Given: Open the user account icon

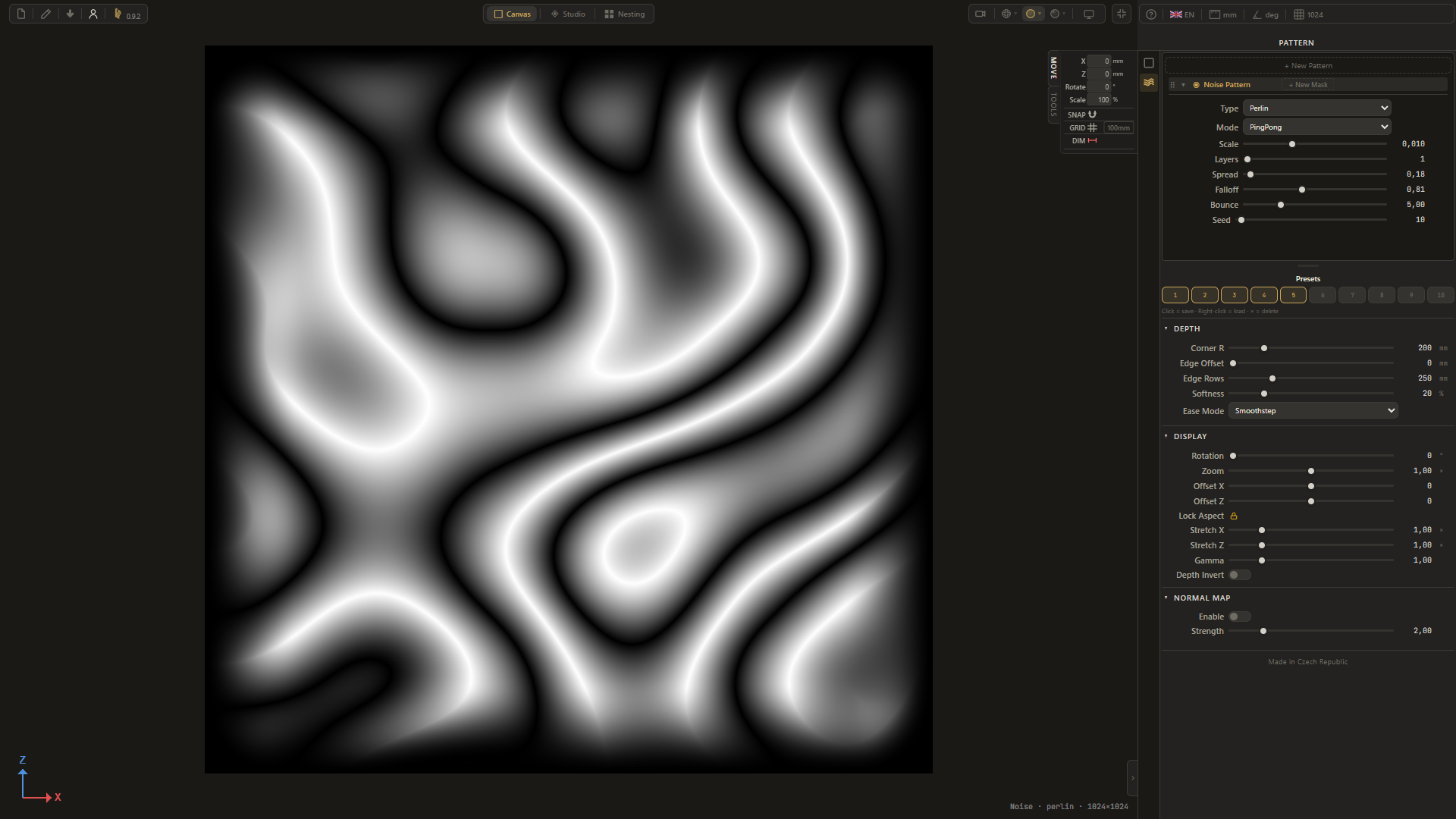Looking at the screenshot, I should coord(93,14).
